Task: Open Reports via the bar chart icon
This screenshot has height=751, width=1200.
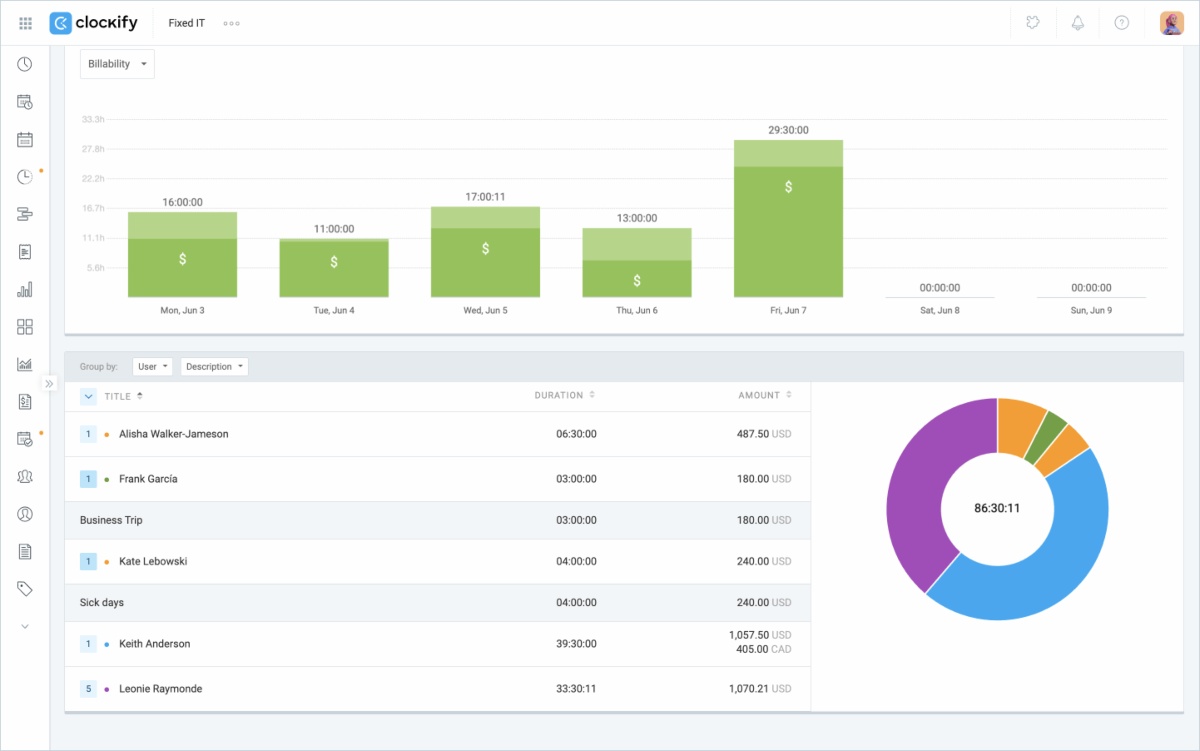Action: (x=24, y=288)
